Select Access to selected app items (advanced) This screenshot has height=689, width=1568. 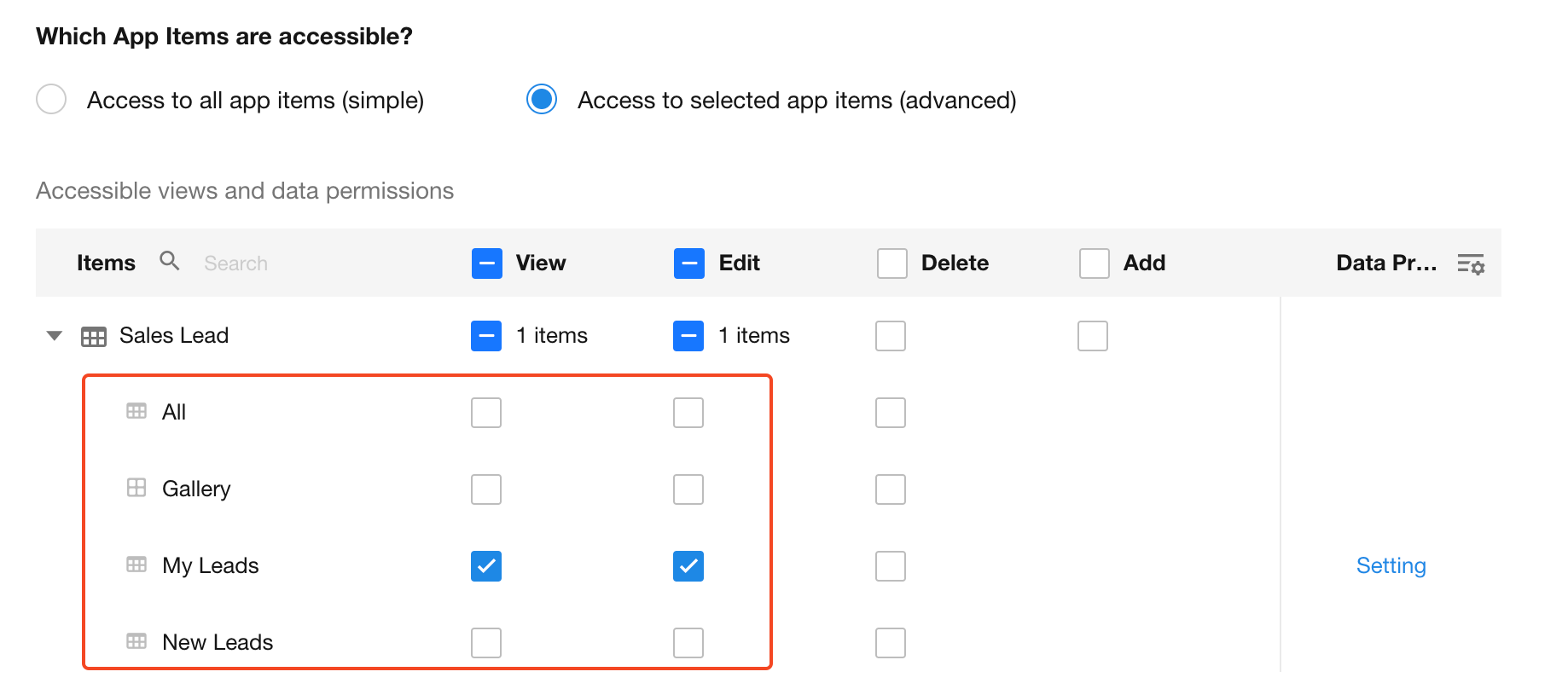click(x=542, y=100)
